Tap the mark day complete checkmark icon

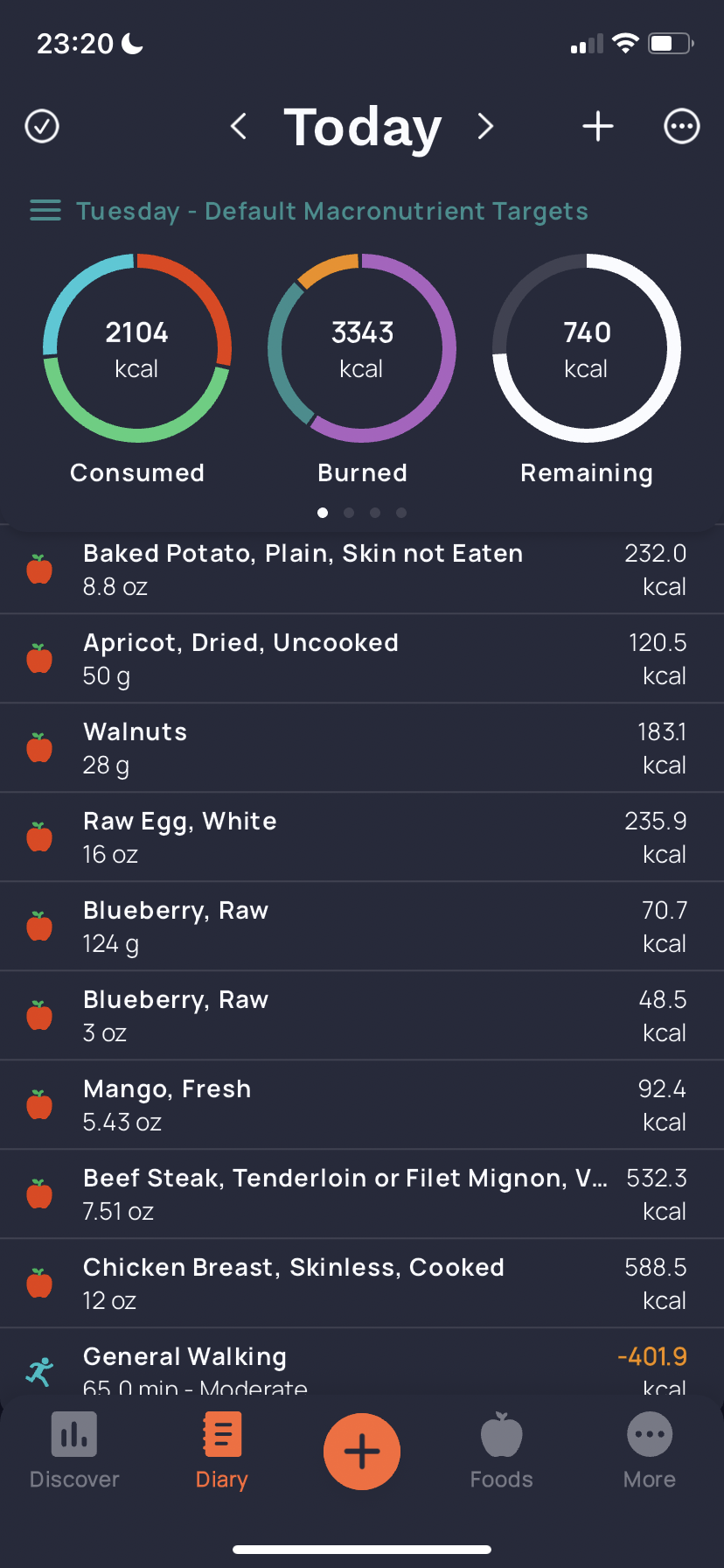42,126
